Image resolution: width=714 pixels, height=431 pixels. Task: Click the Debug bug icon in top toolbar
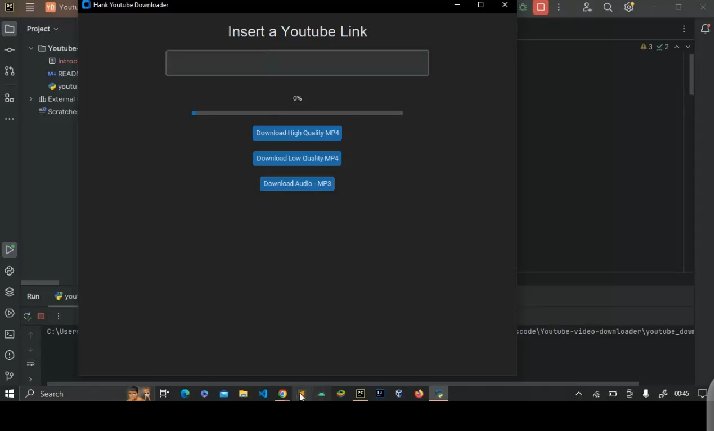523,7
